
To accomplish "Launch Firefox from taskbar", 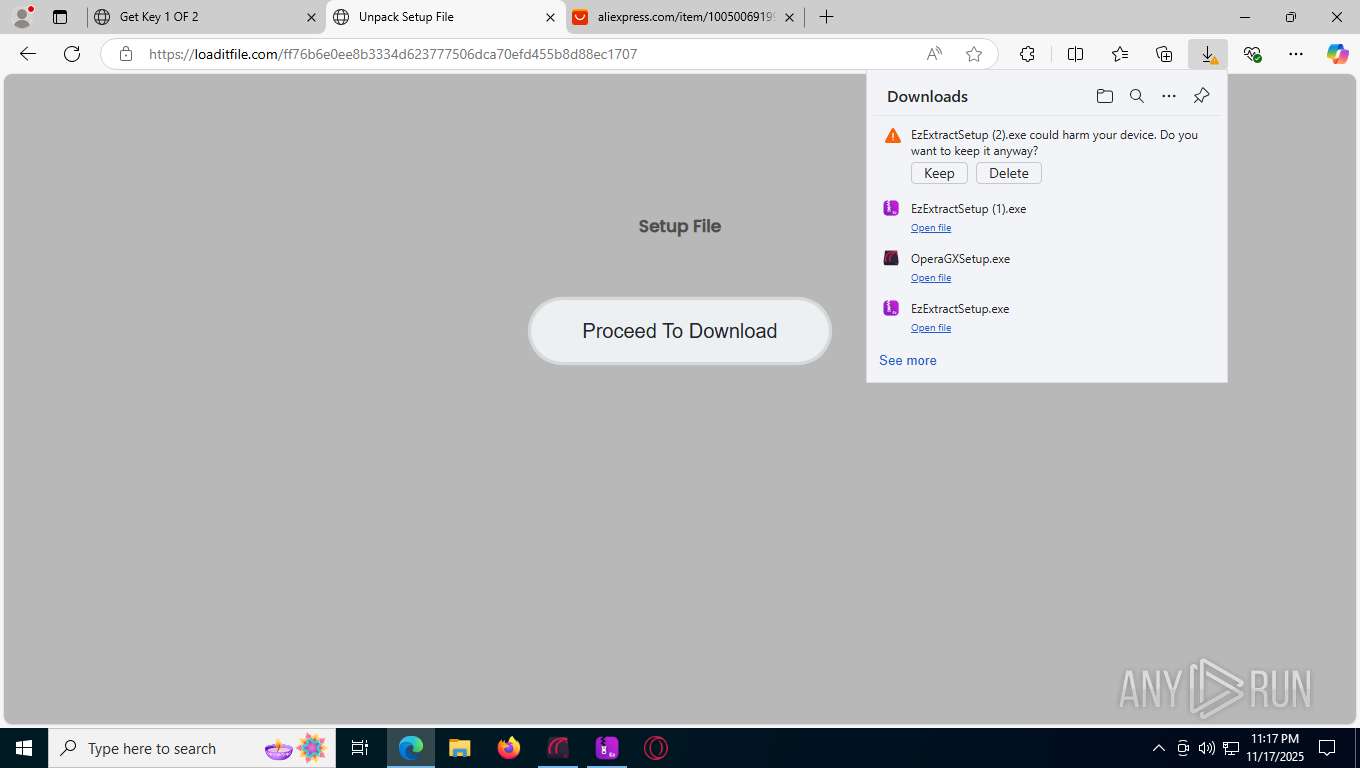I will pos(509,748).
